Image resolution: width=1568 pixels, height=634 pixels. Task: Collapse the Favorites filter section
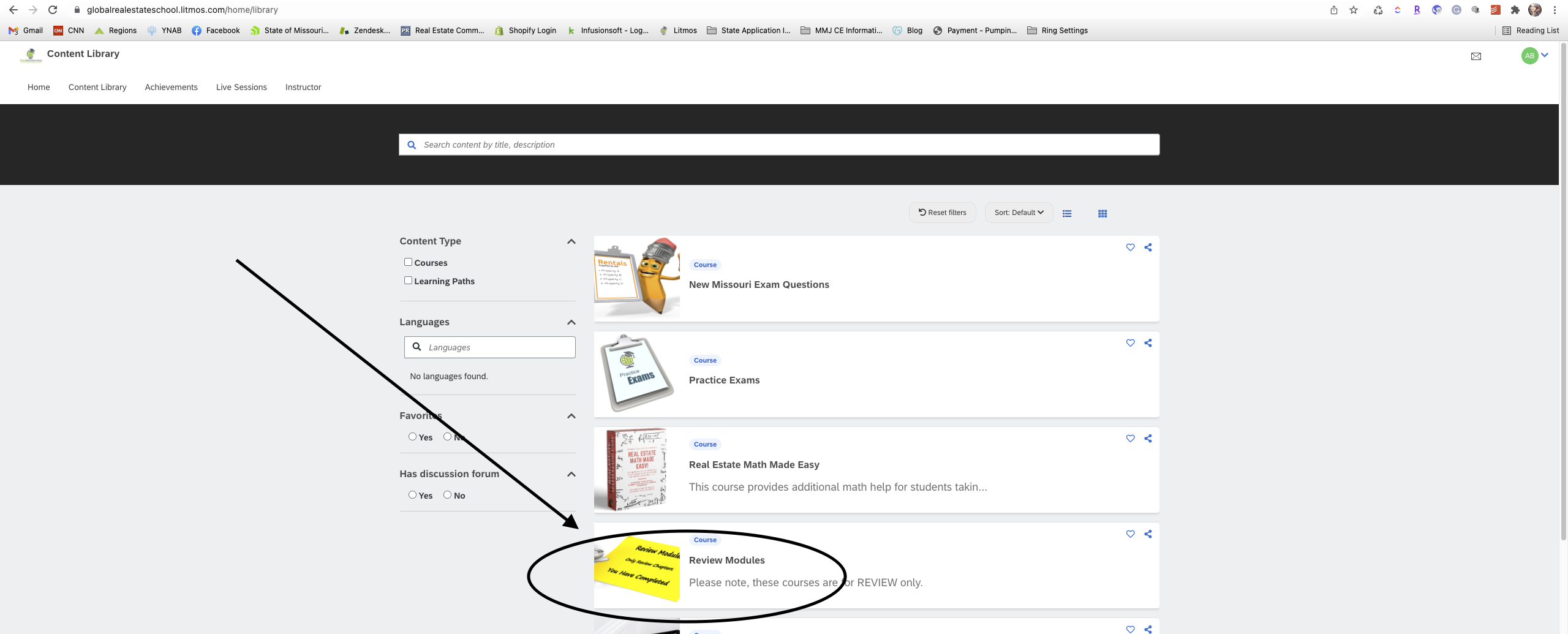click(571, 416)
